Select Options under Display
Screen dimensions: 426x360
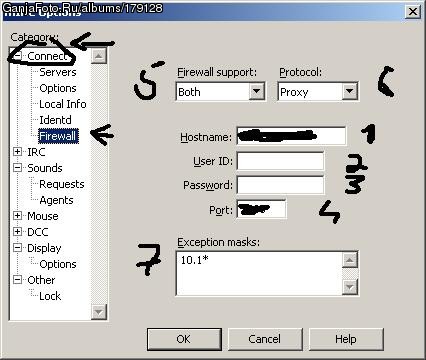tap(58, 264)
